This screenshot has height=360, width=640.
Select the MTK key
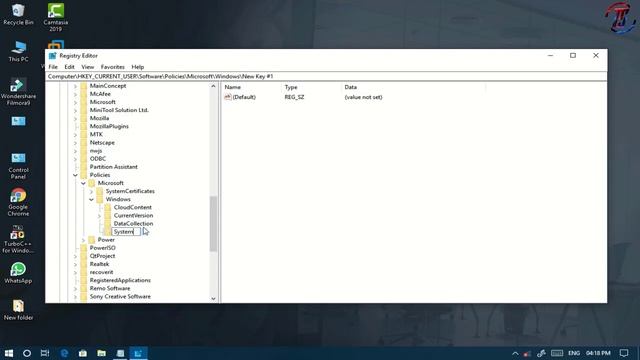96,134
